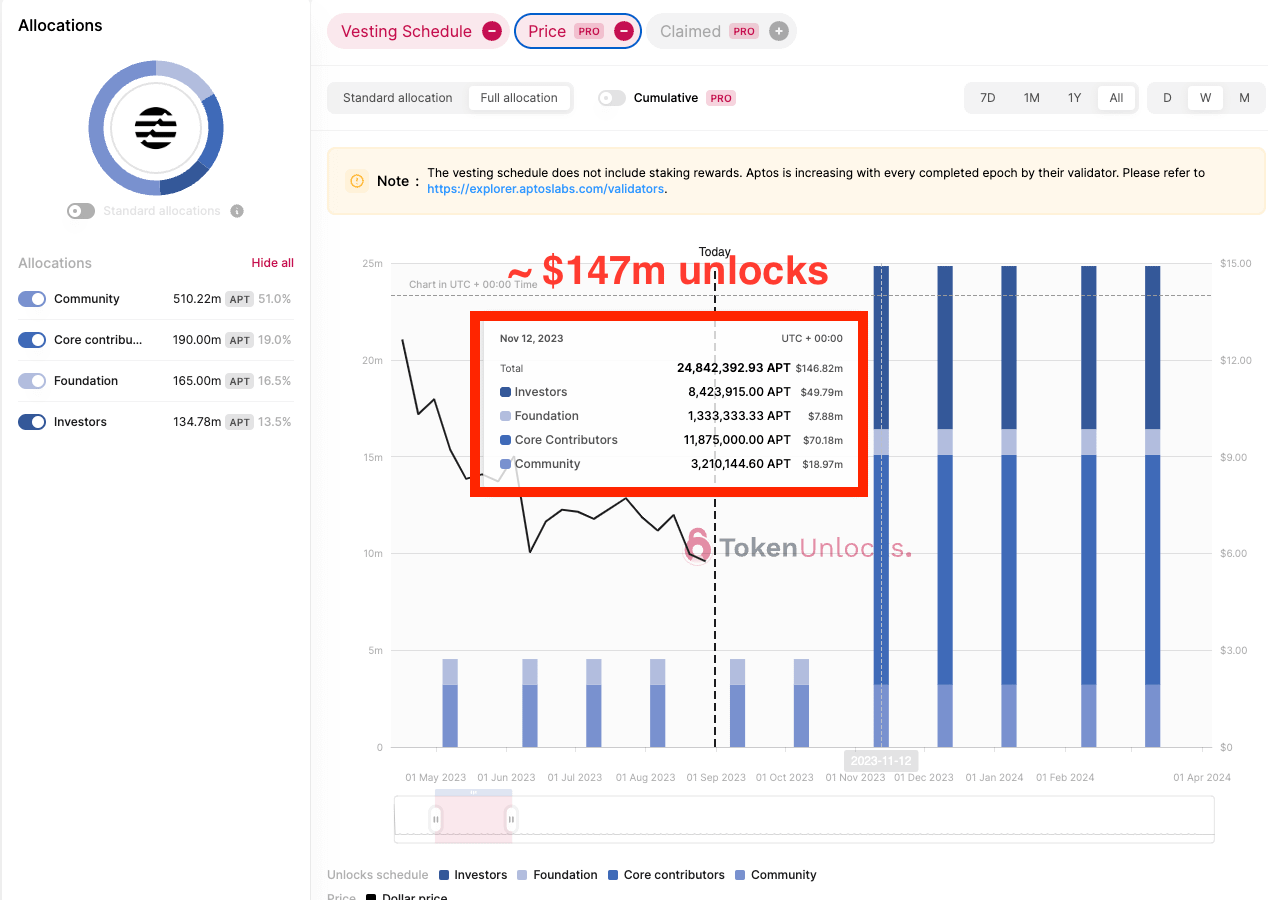Click the 165.00m Foundation value
The height and width of the screenshot is (900, 1268).
tap(197, 381)
